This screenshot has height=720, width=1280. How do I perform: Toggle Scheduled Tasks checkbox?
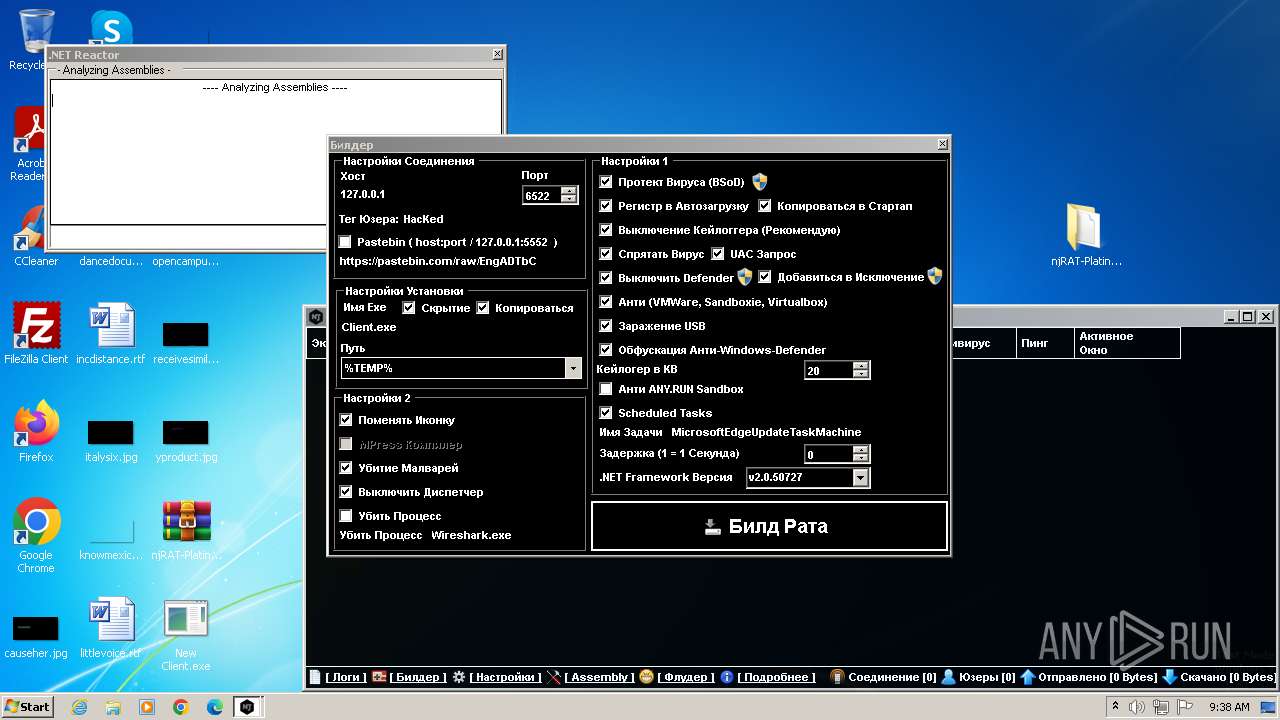605,413
